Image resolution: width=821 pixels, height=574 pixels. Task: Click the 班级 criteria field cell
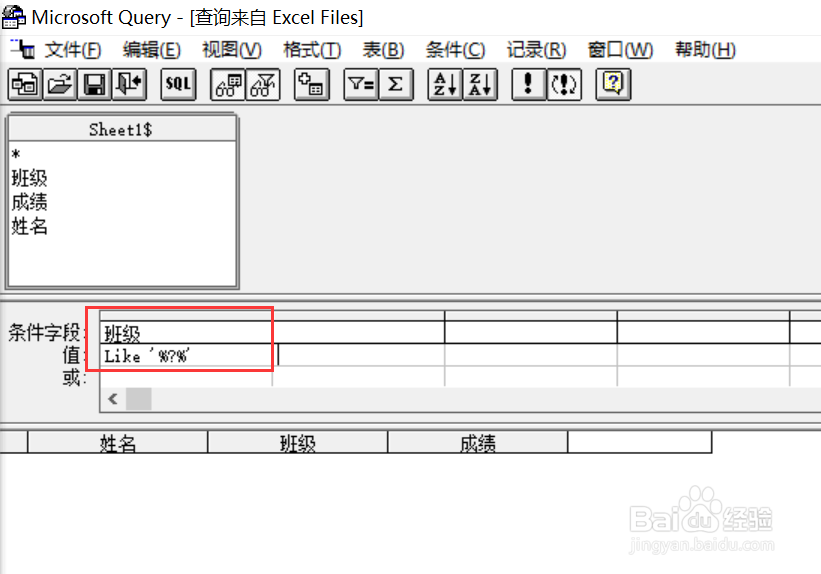186,333
